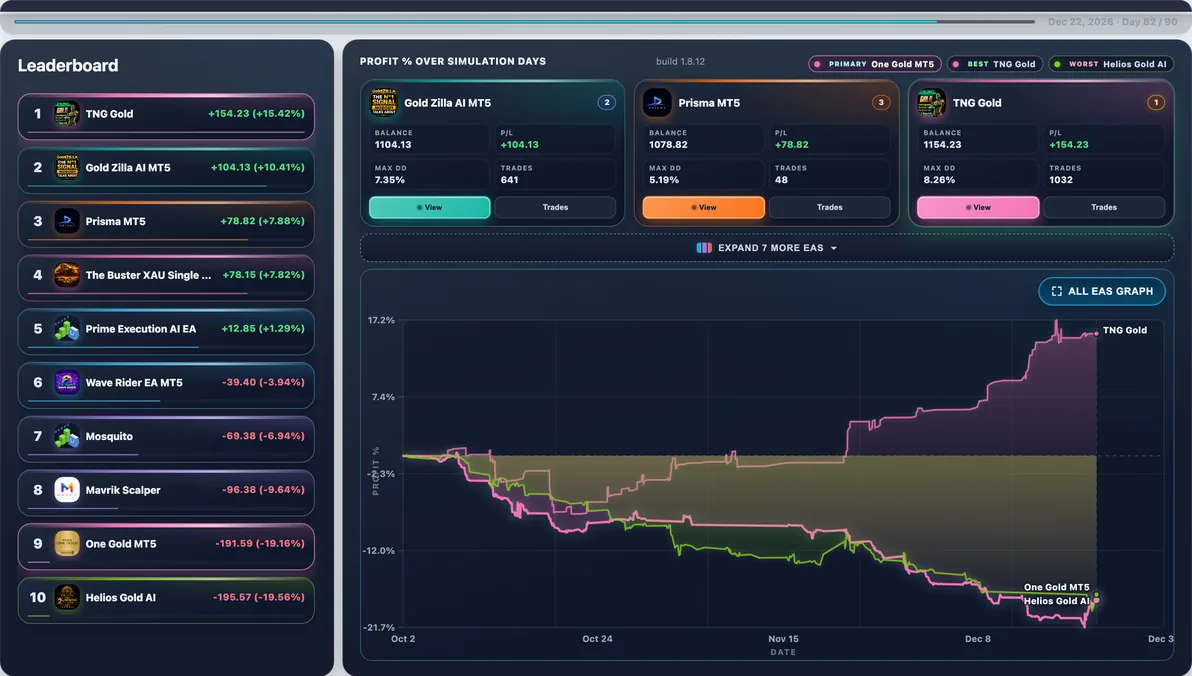The image size is (1192, 676).
Task: Open the ALL EAS GRAPH view
Action: coord(1102,291)
